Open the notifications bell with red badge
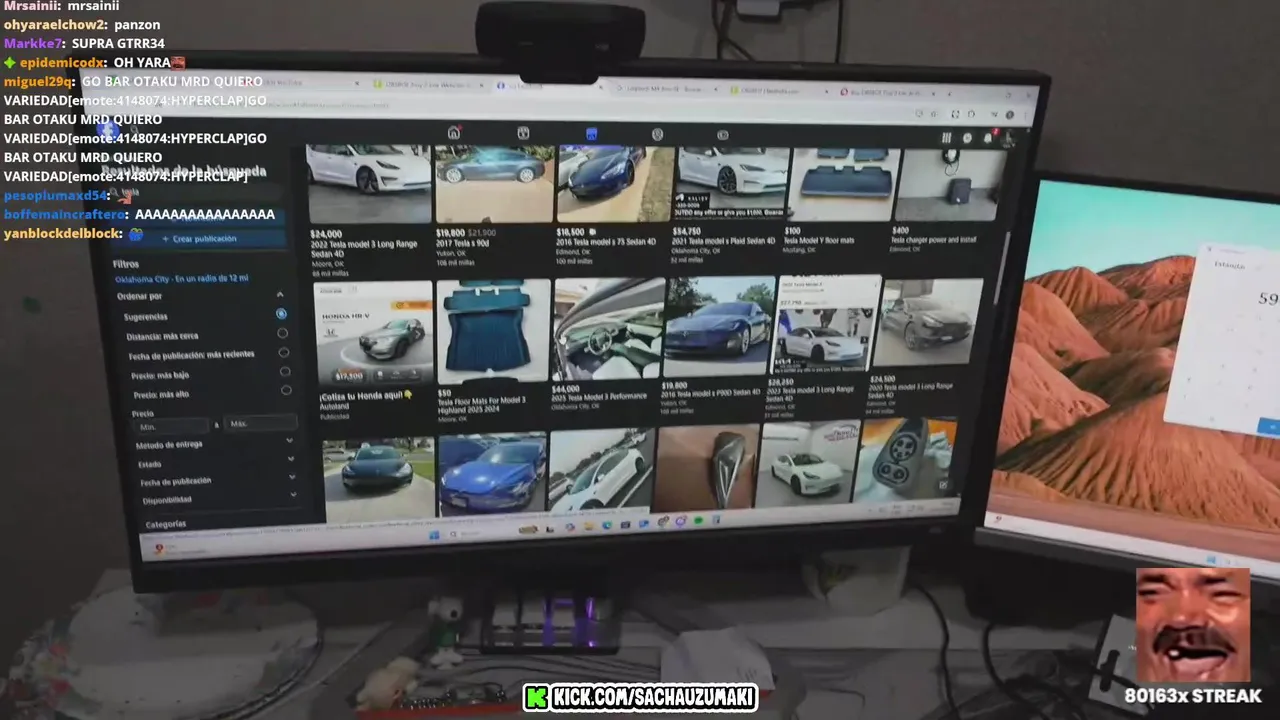 [x=988, y=138]
